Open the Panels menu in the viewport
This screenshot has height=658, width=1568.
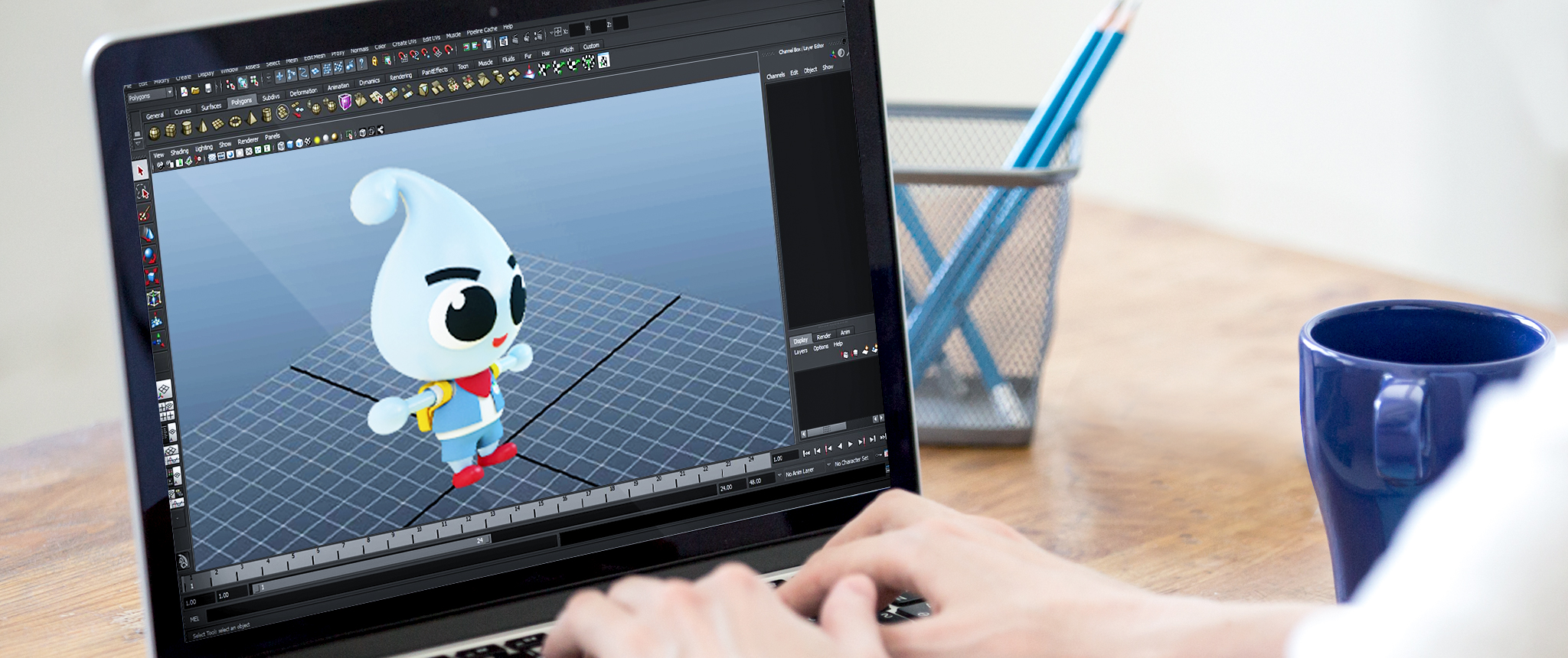272,137
